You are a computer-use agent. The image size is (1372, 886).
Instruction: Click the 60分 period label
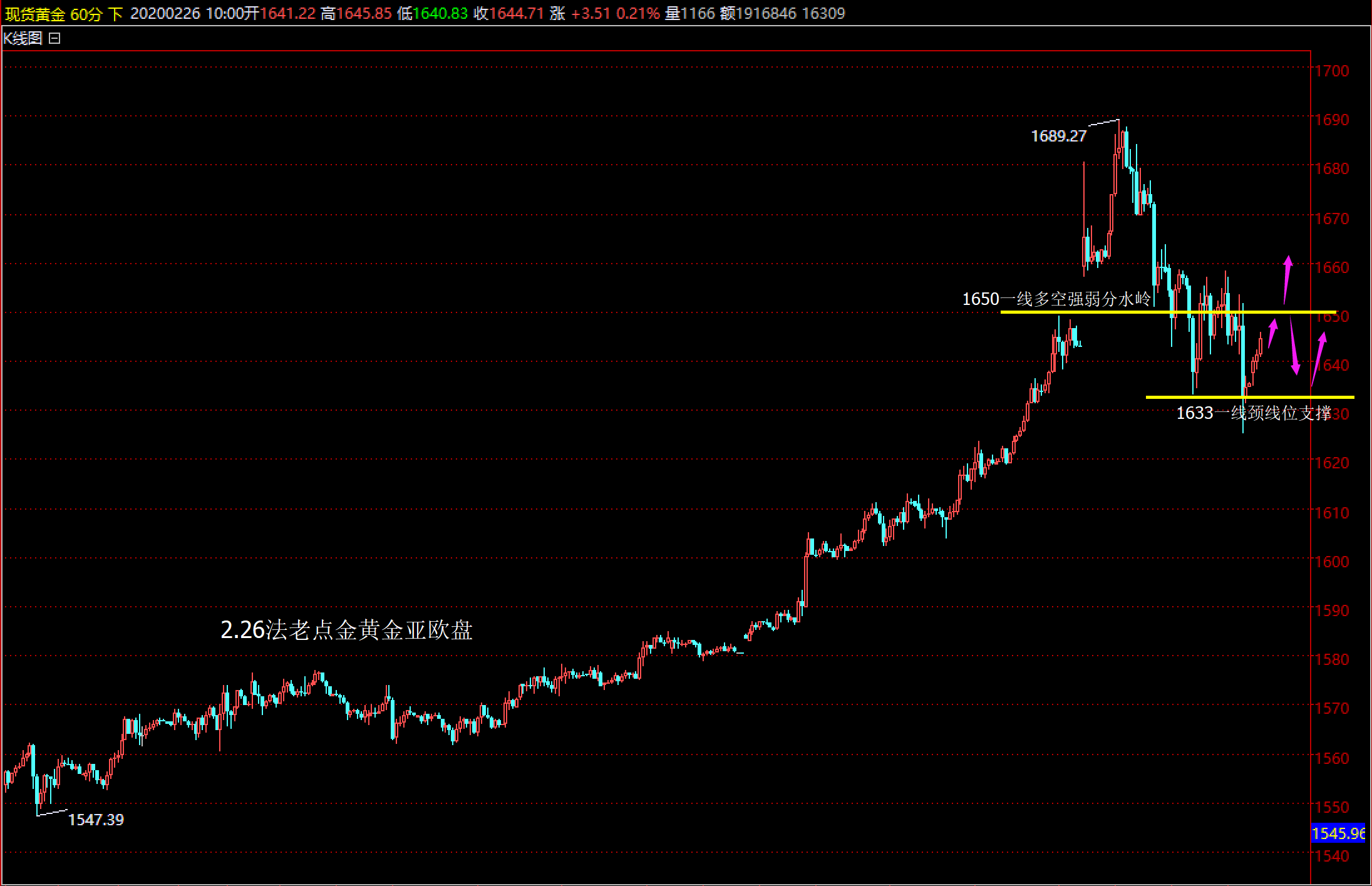86,14
